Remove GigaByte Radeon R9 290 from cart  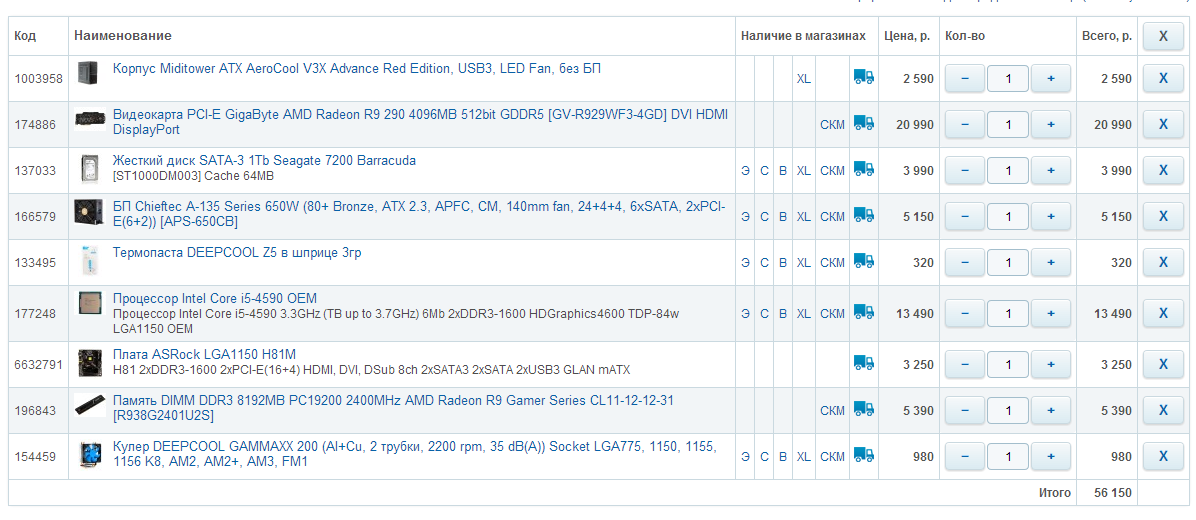pyautogui.click(x=1163, y=124)
